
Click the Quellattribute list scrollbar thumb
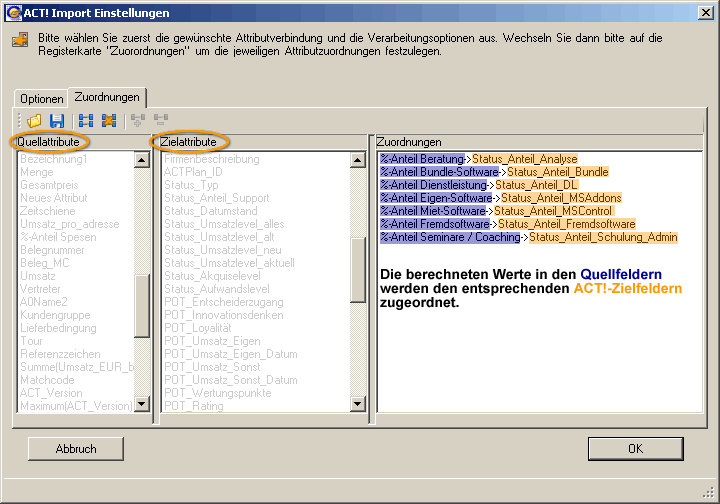coord(142,306)
